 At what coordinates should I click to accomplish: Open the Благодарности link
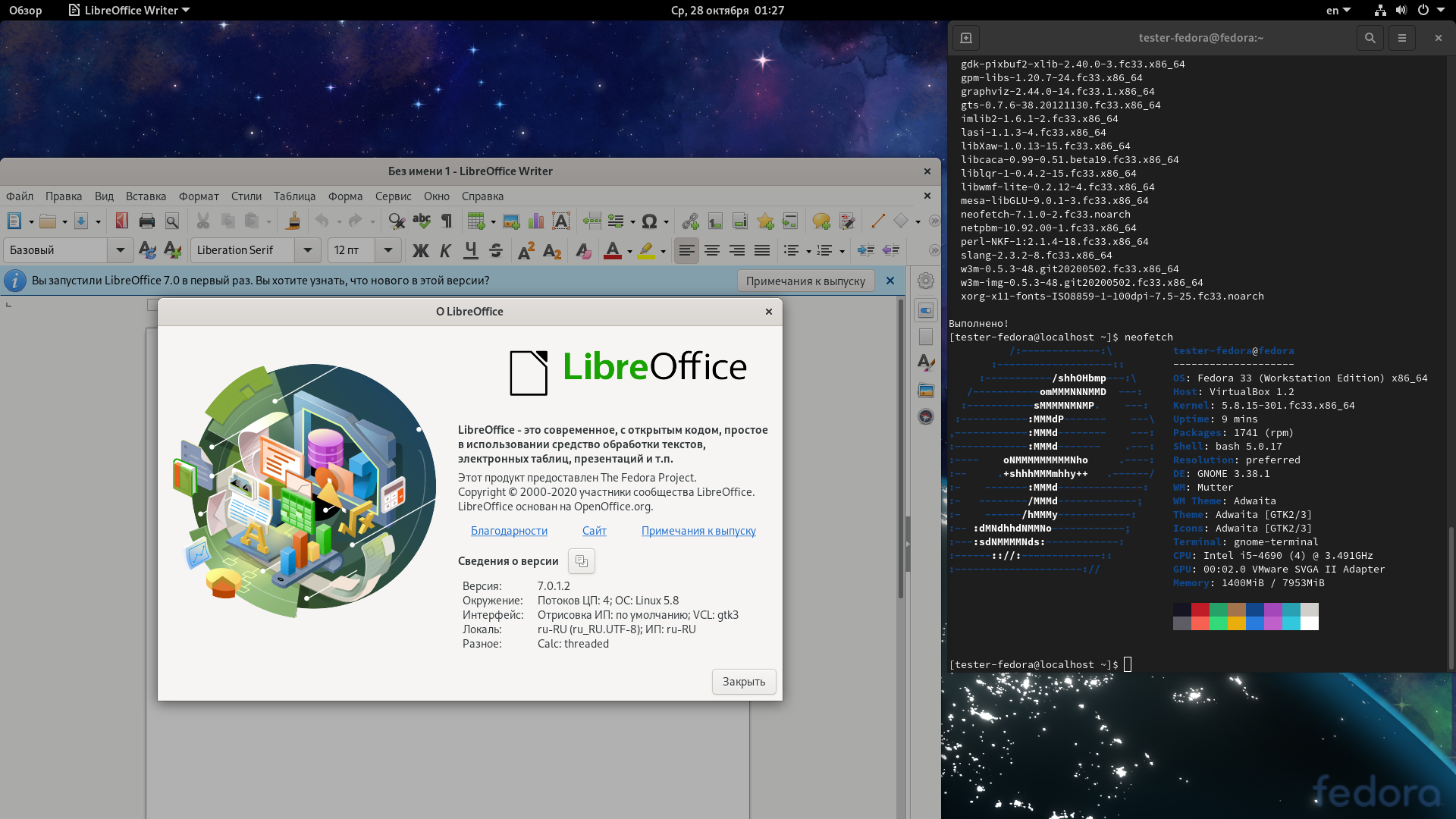[x=509, y=531]
